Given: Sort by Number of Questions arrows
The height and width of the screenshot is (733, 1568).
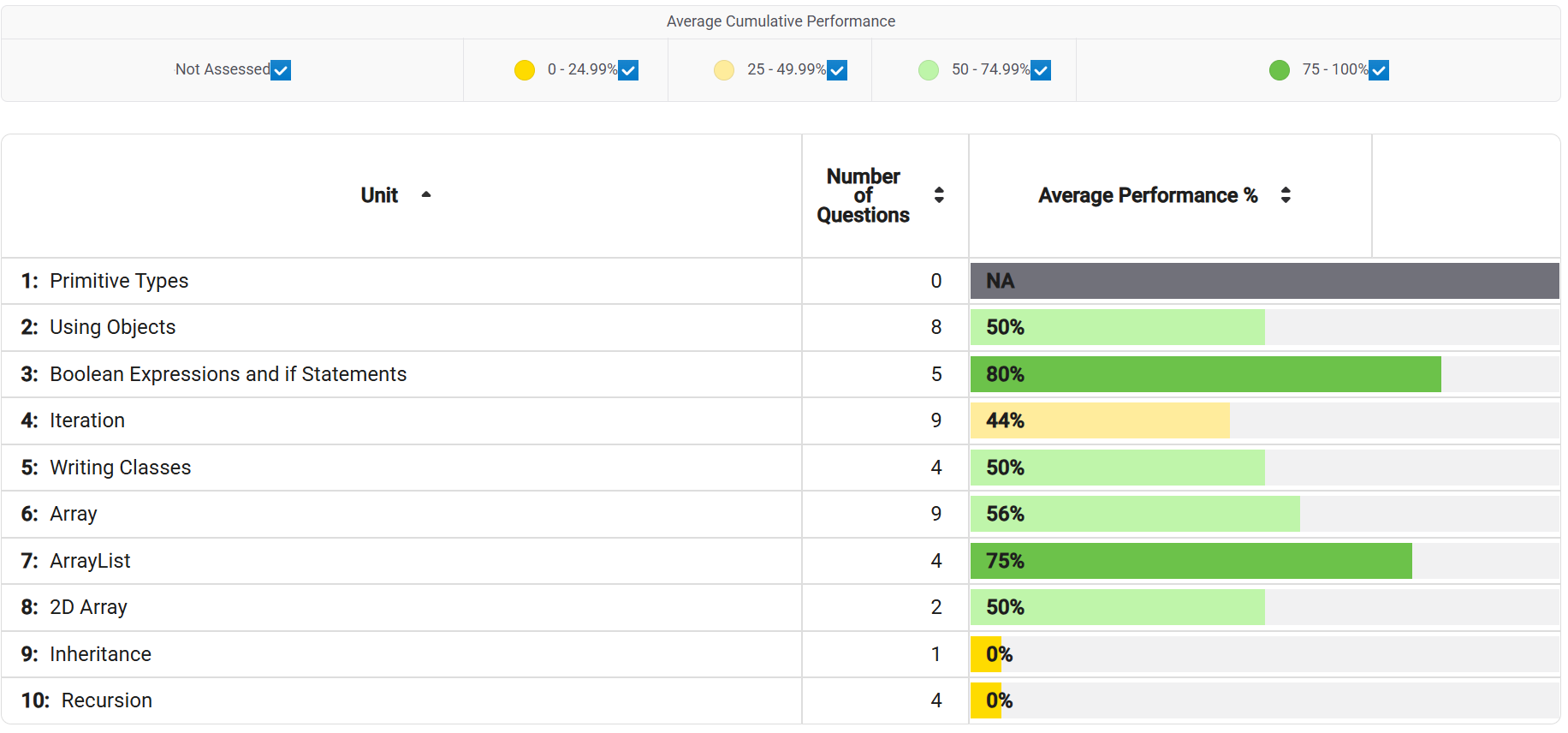Looking at the screenshot, I should tap(939, 195).
